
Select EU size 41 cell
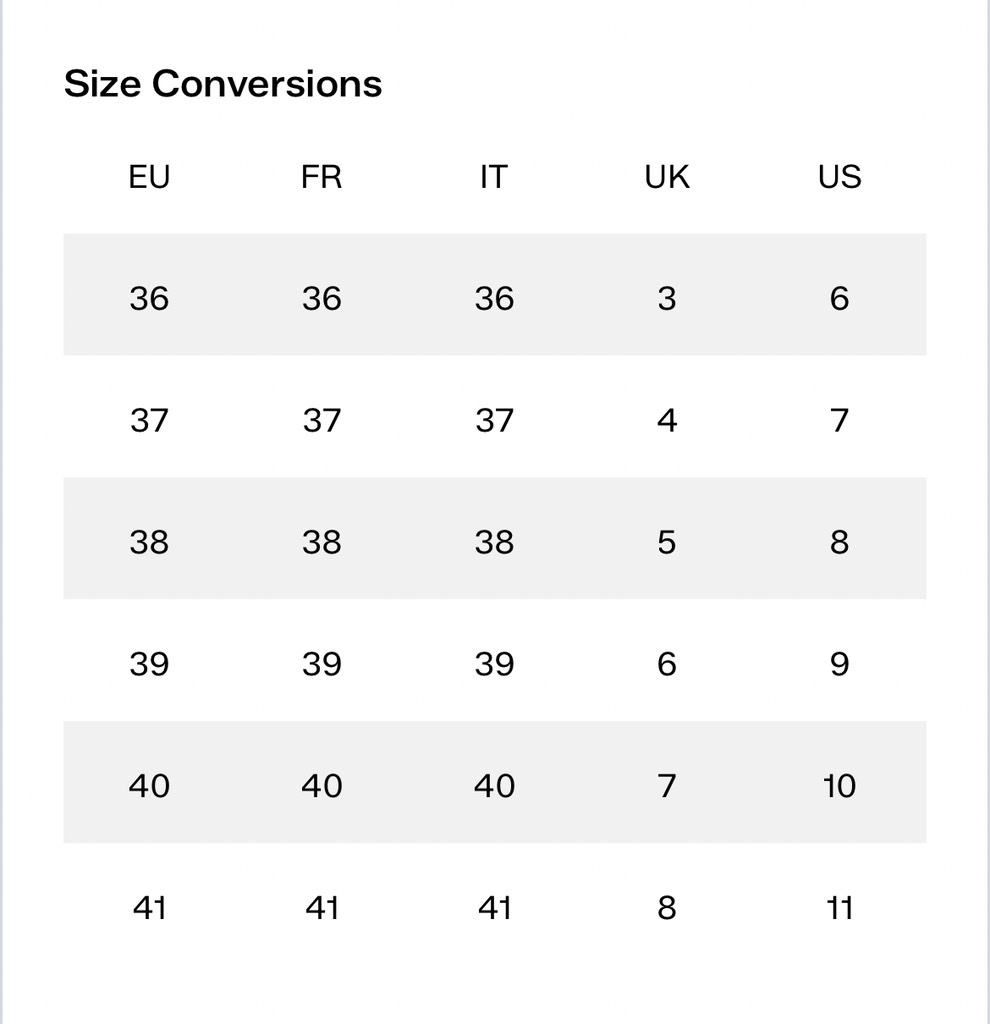point(149,908)
